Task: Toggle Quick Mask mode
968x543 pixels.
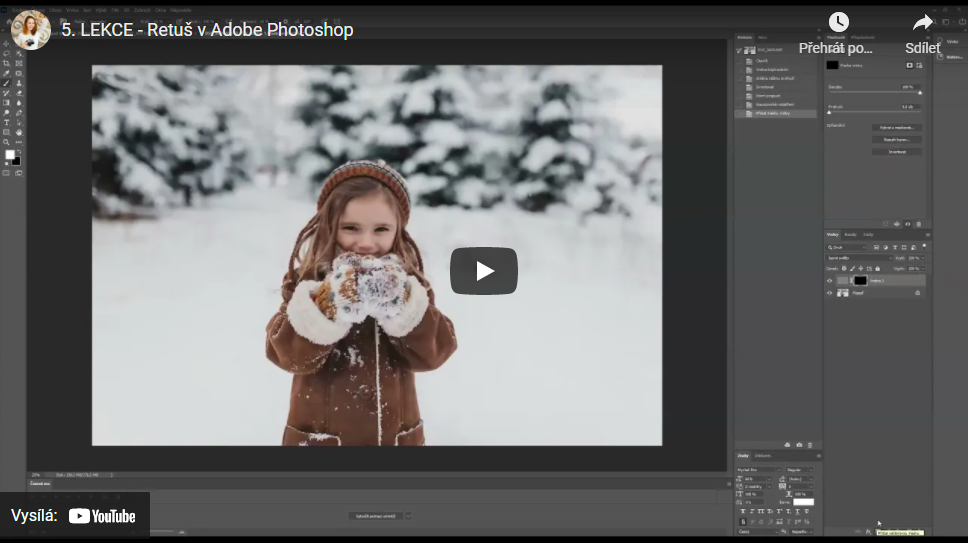Action: click(6, 173)
